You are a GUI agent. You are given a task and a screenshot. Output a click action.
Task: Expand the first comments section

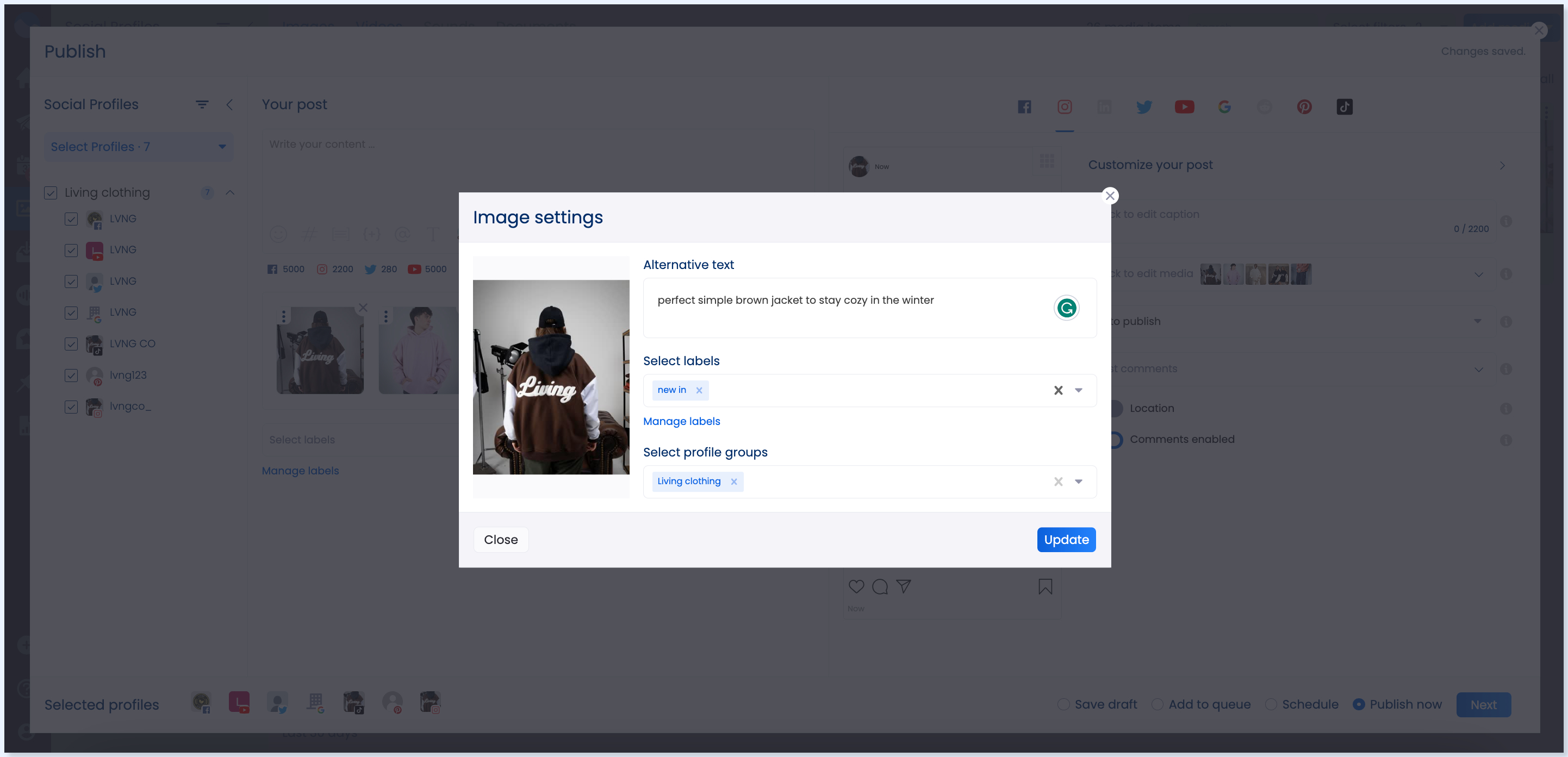(x=1478, y=370)
